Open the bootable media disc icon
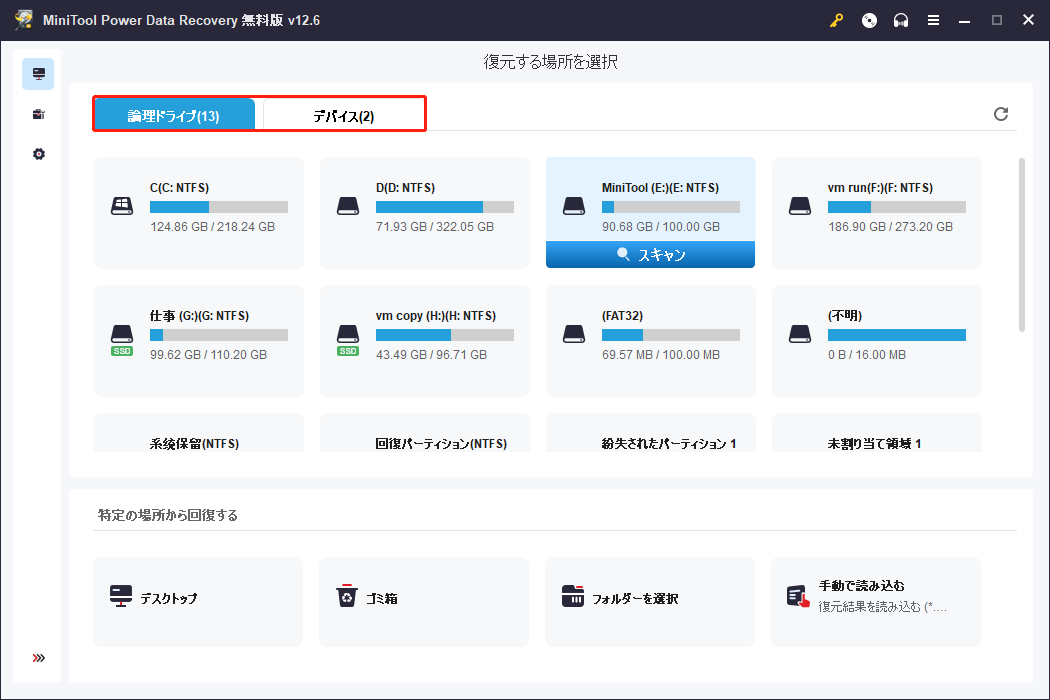This screenshot has width=1050, height=700. [869, 21]
